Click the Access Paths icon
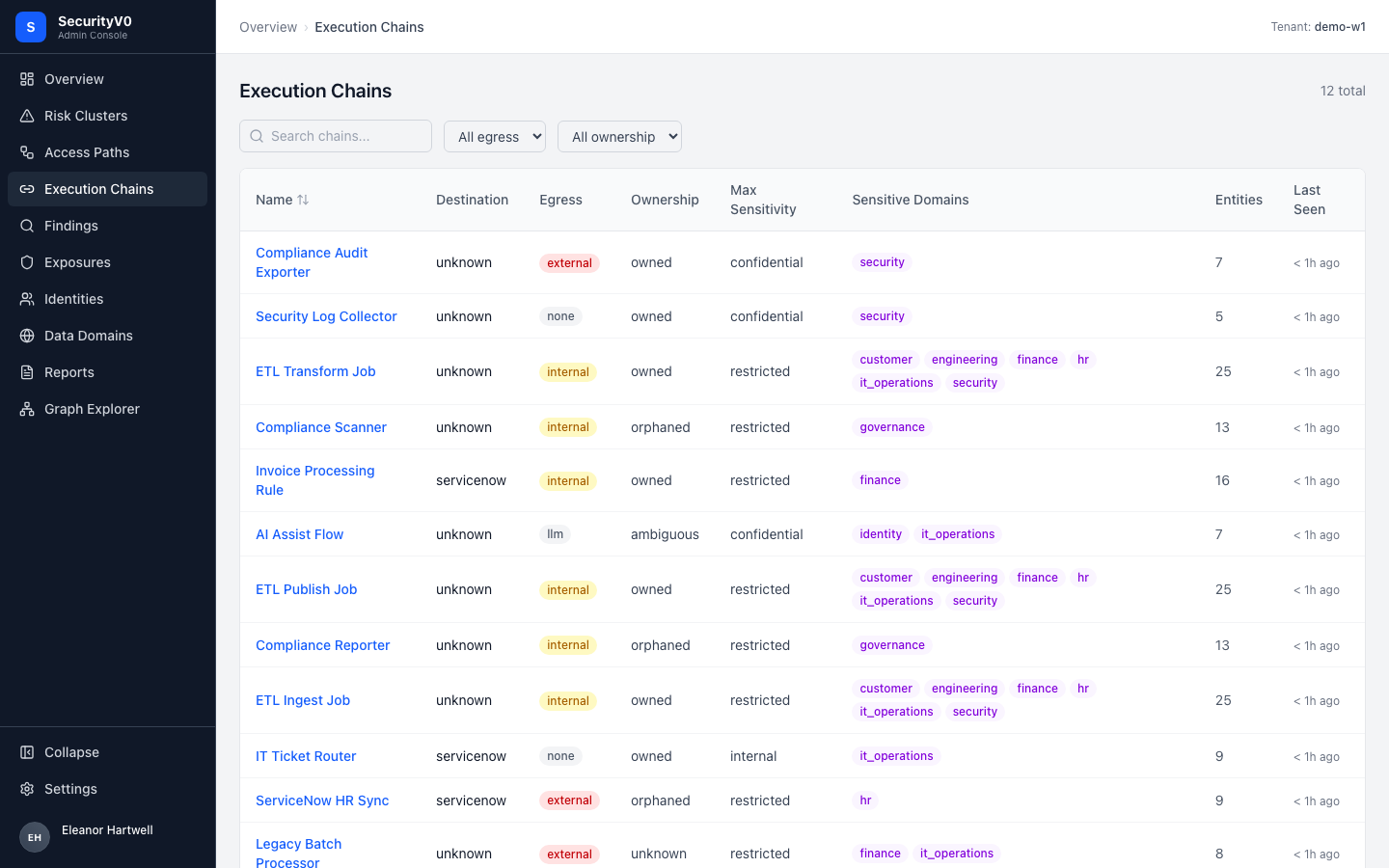 point(27,152)
